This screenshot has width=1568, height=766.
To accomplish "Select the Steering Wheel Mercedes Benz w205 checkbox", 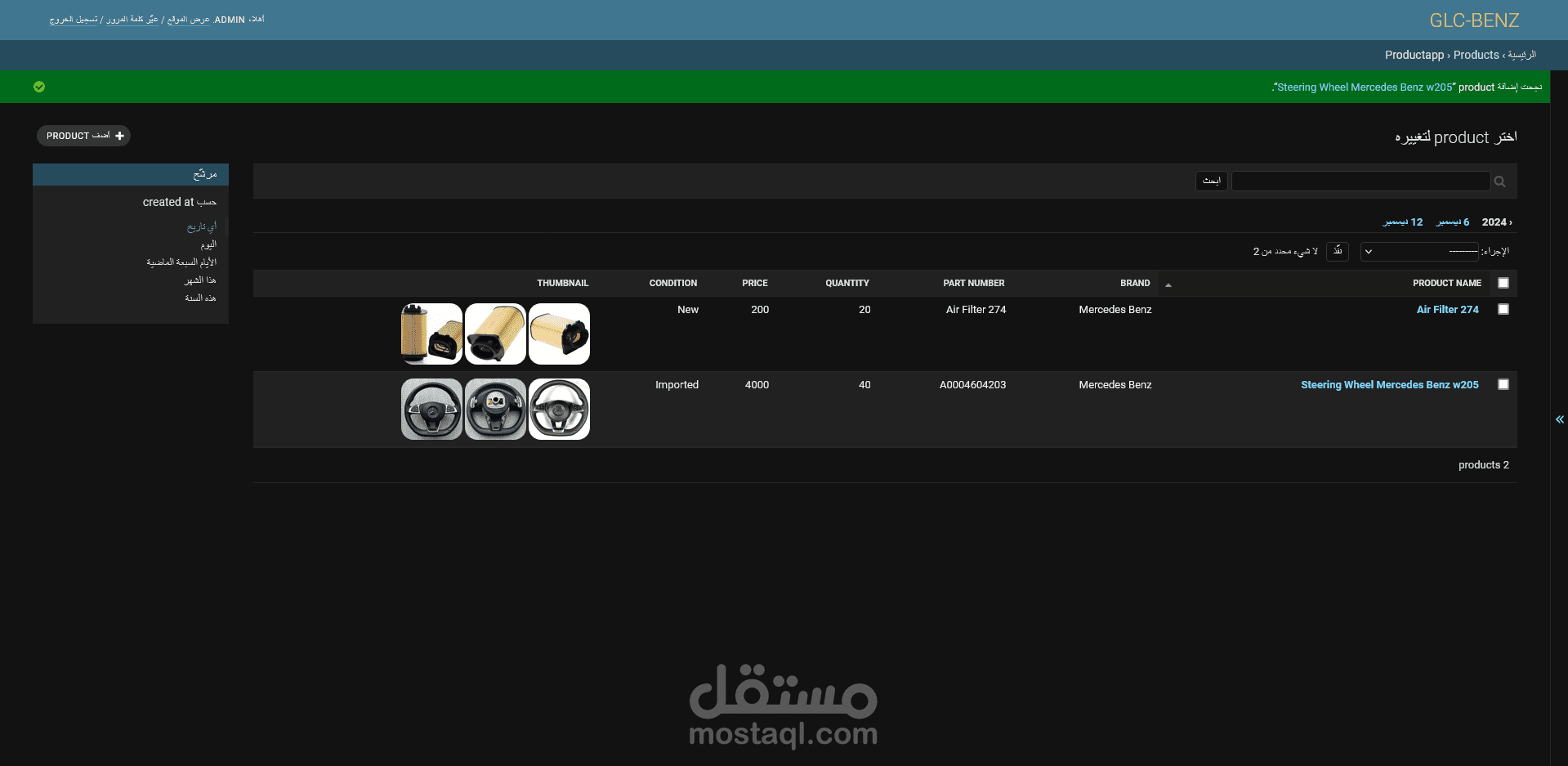I will [1503, 384].
